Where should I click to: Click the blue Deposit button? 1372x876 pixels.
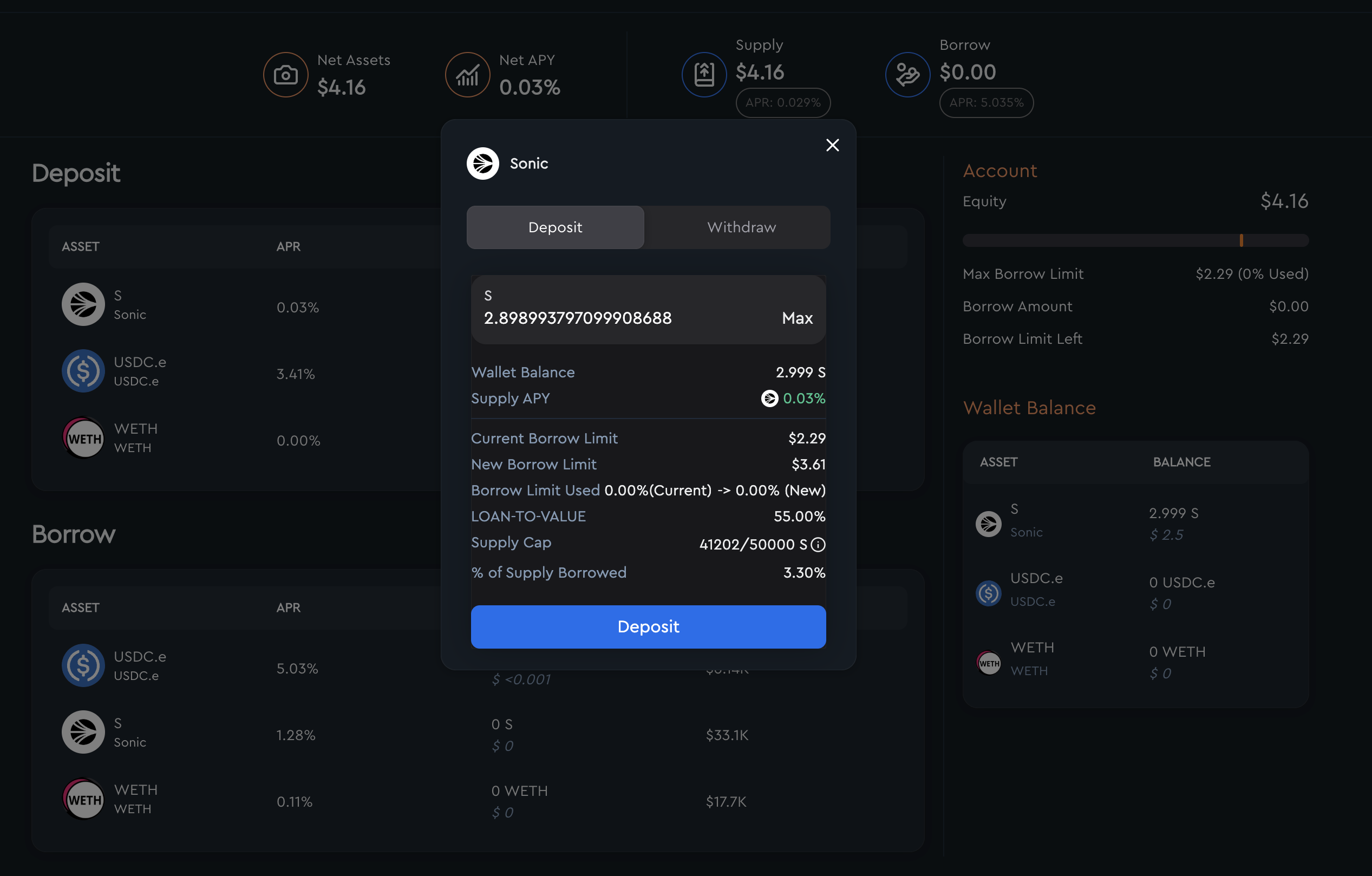648,626
